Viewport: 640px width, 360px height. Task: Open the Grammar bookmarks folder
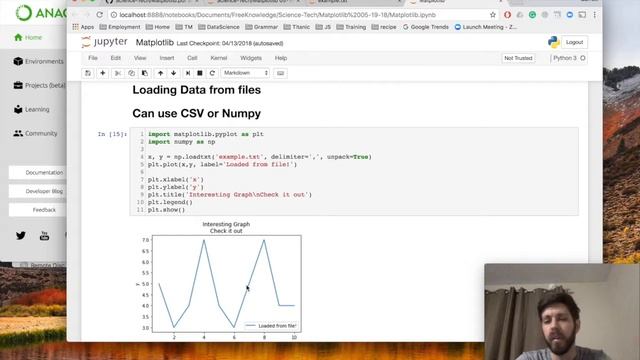point(261,27)
